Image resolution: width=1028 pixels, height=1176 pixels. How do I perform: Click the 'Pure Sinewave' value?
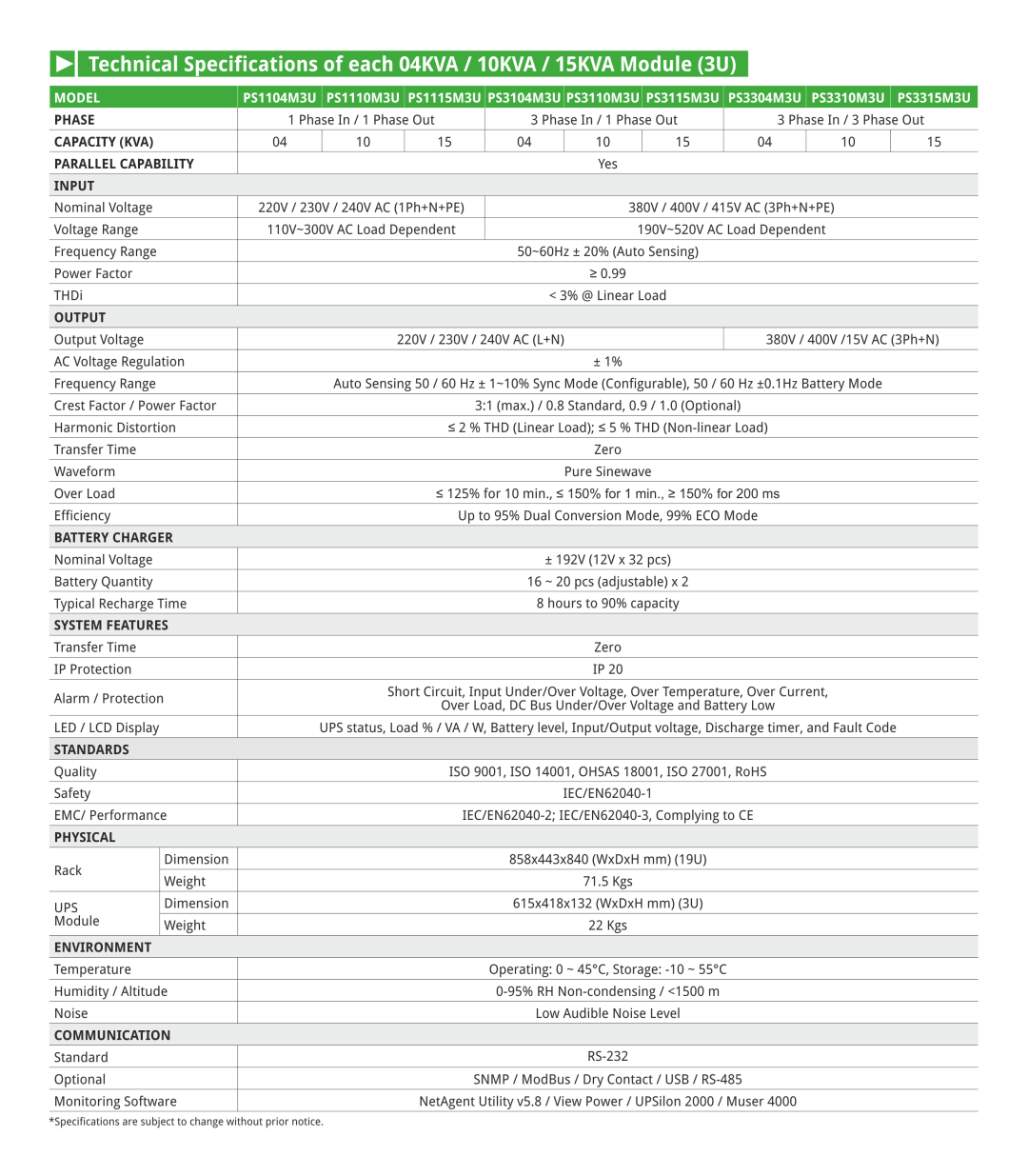click(607, 471)
